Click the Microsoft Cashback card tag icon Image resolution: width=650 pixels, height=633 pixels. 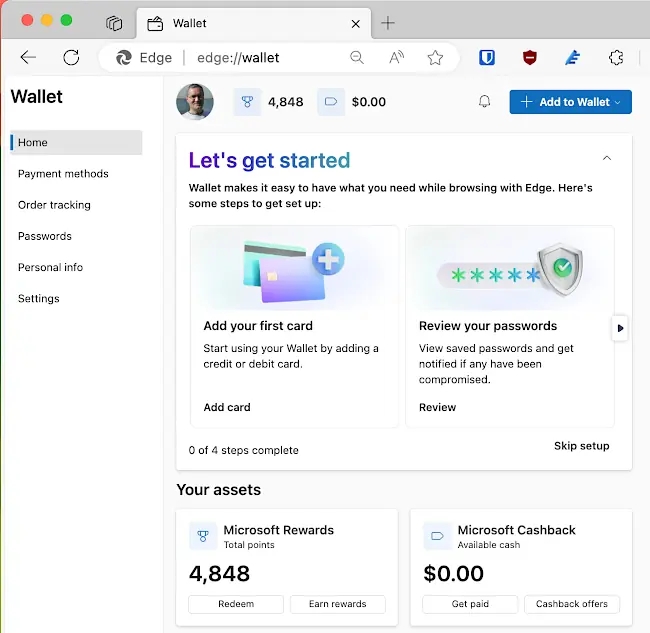[x=437, y=536]
